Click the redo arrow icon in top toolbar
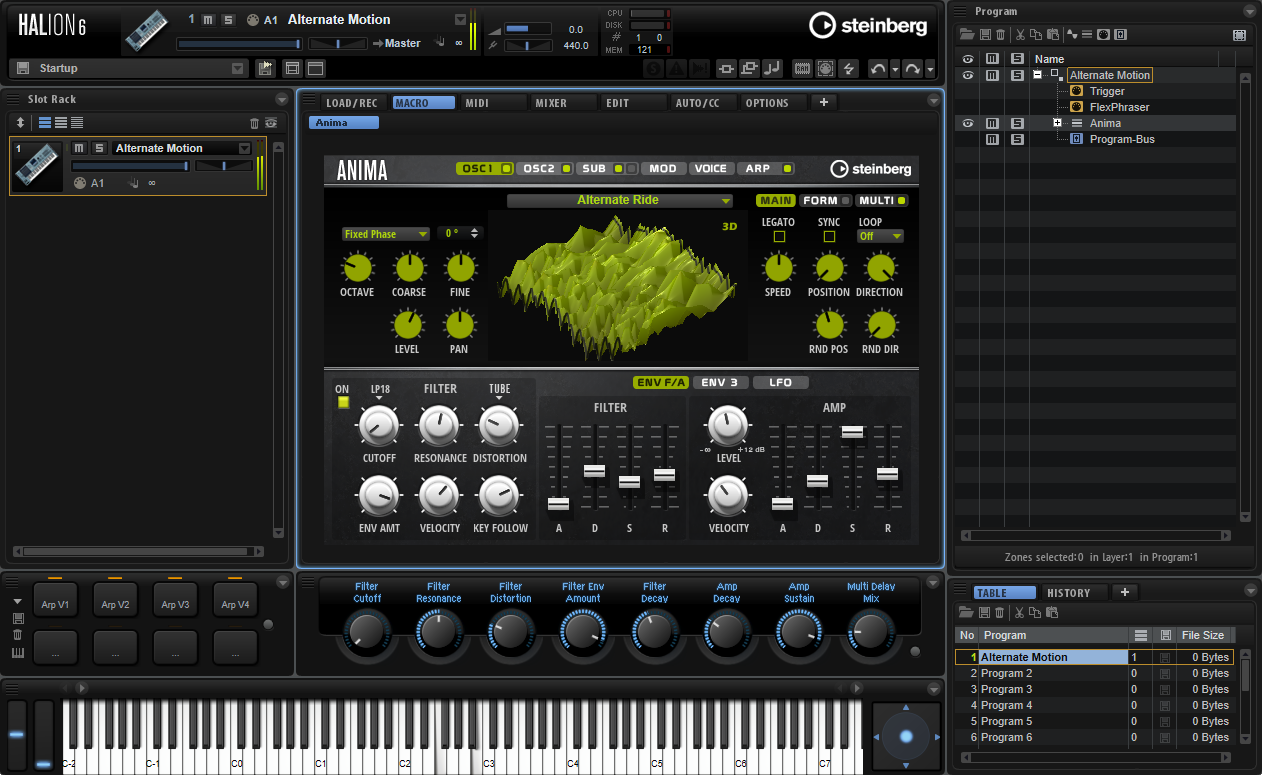This screenshot has width=1262, height=775. click(912, 68)
